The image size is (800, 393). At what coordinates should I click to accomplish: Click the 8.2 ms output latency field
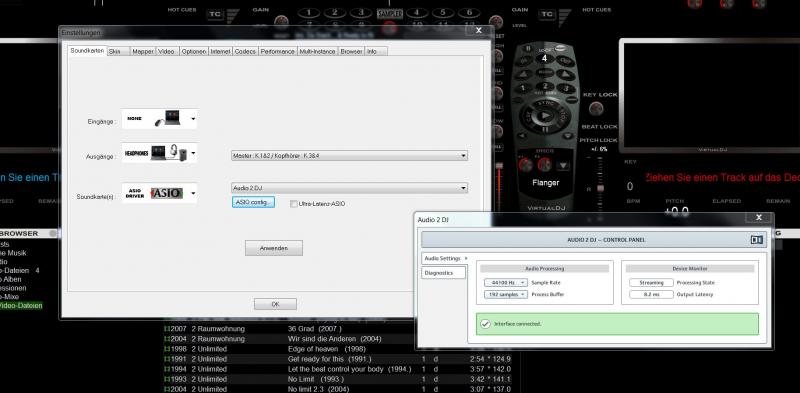click(x=652, y=294)
